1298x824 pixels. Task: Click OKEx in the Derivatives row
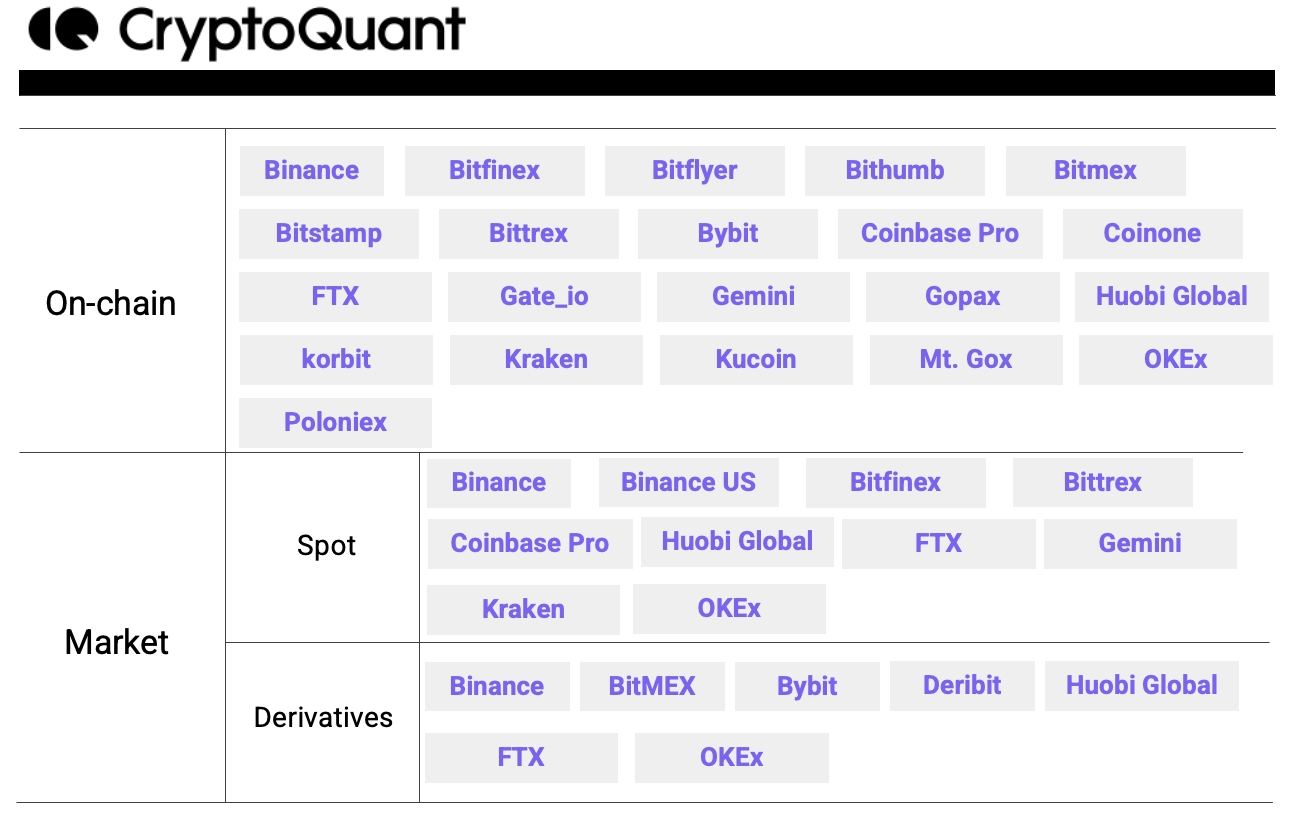731,757
